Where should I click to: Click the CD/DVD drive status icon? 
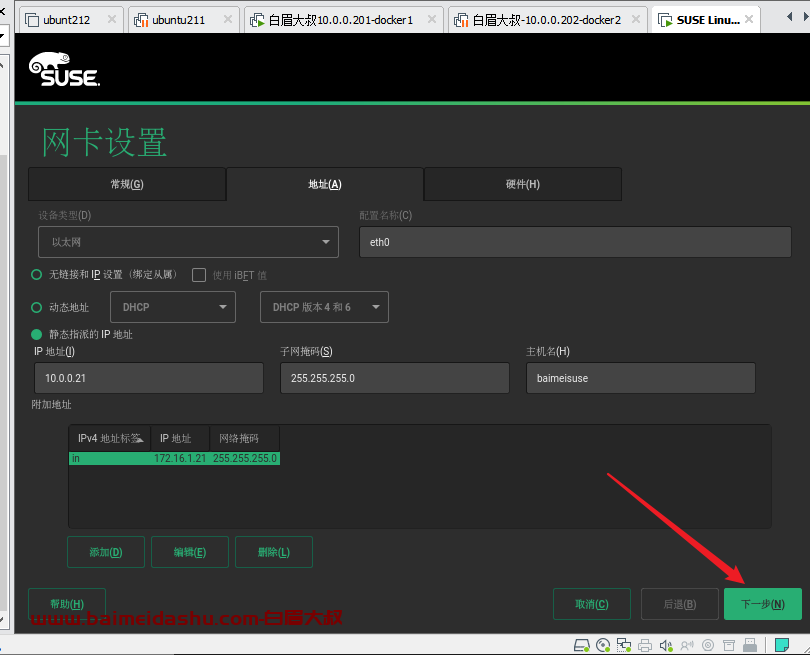[603, 645]
